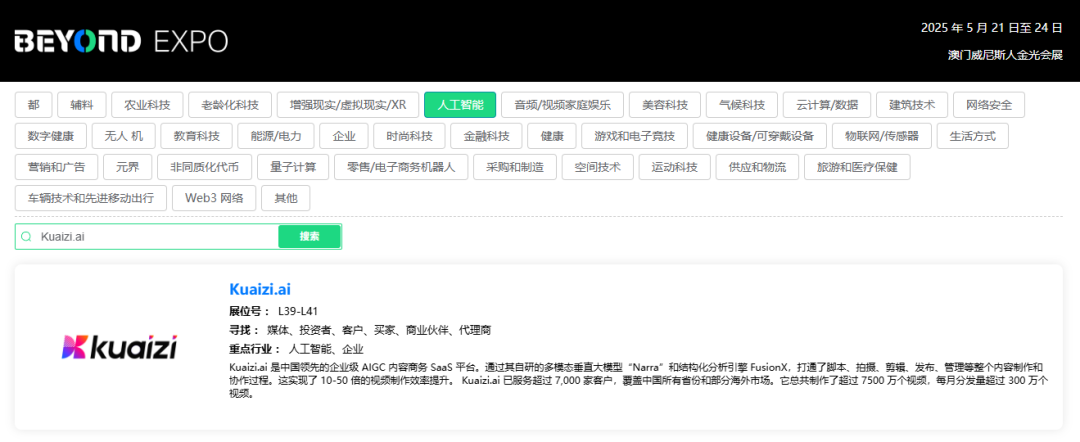This screenshot has width=1080, height=442.
Task: Click the 营销和广告 filter
Action: [56, 167]
